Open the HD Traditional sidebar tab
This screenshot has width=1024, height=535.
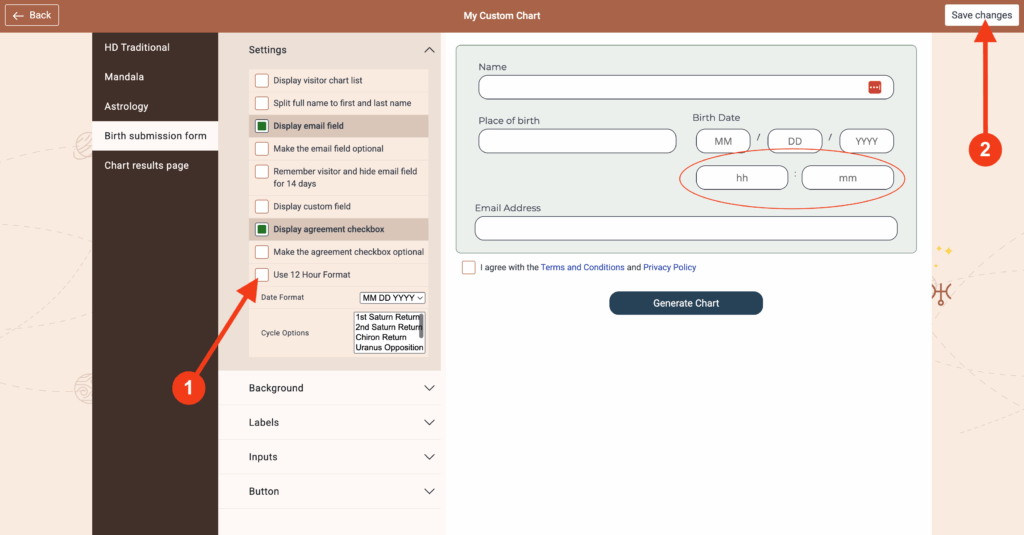[137, 47]
